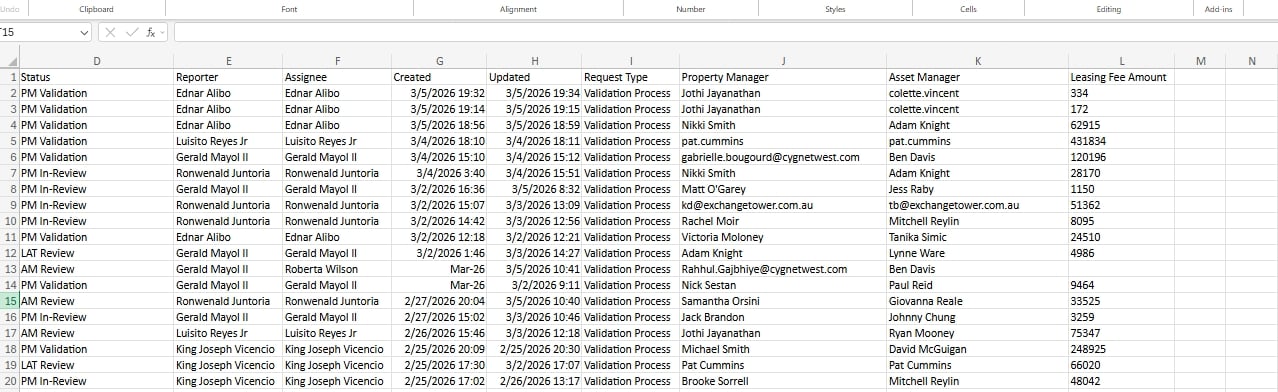Select cell with kd@exchangetower.com.au
This screenshot has width=1278, height=392.
coord(782,205)
